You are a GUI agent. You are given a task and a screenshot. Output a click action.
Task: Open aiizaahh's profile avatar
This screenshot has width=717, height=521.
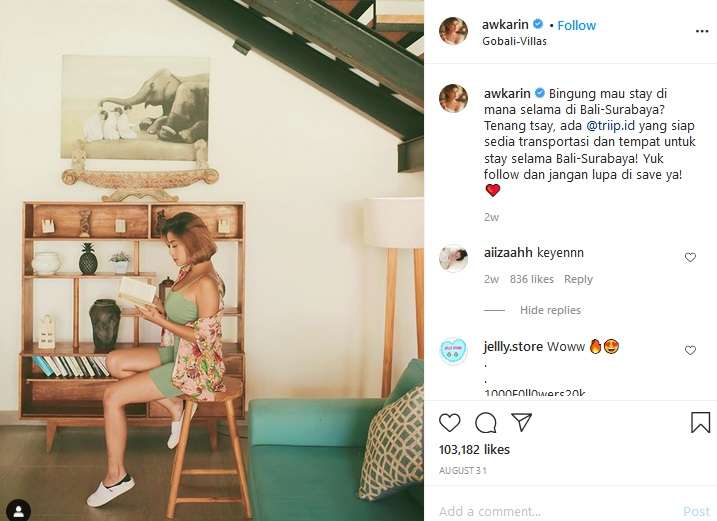[x=453, y=258]
